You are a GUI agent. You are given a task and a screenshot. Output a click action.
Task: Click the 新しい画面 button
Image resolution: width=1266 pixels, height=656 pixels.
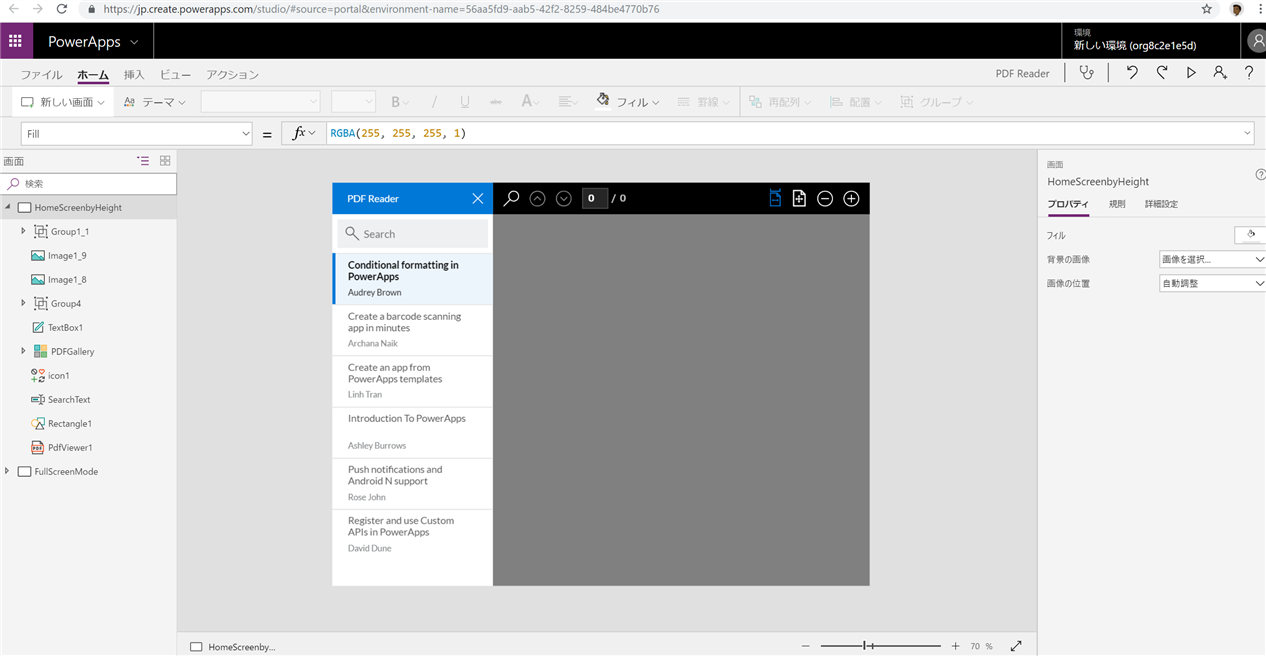[62, 101]
